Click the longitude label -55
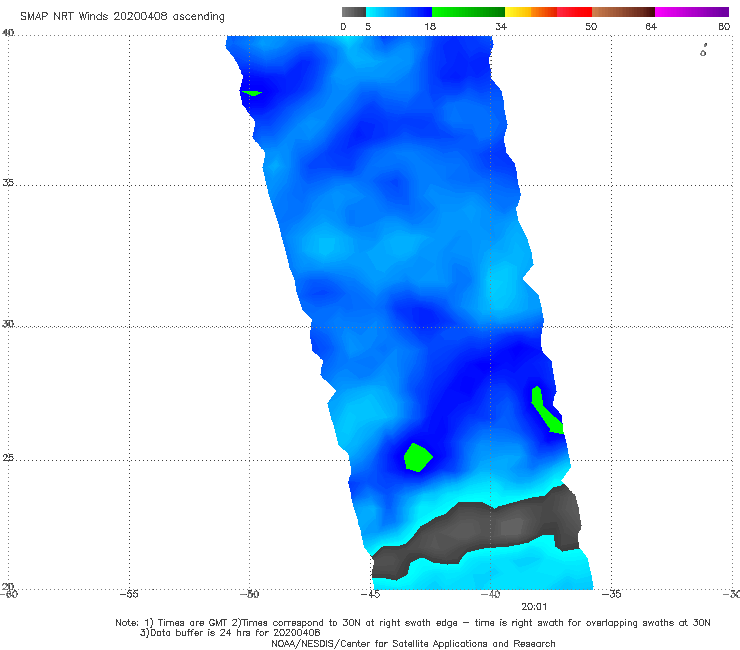This screenshot has height=650, width=740. click(x=129, y=594)
